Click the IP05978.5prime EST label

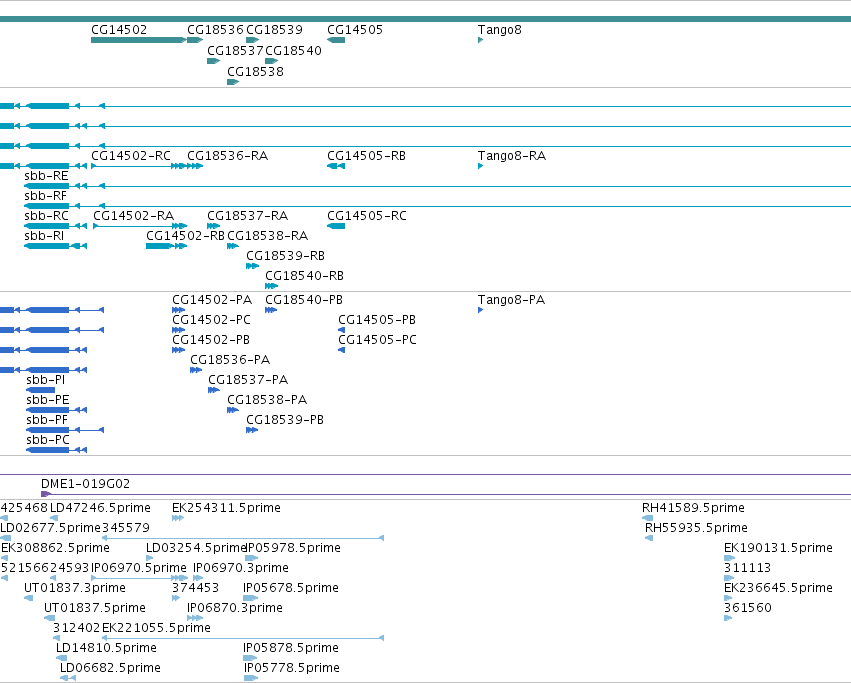point(294,548)
